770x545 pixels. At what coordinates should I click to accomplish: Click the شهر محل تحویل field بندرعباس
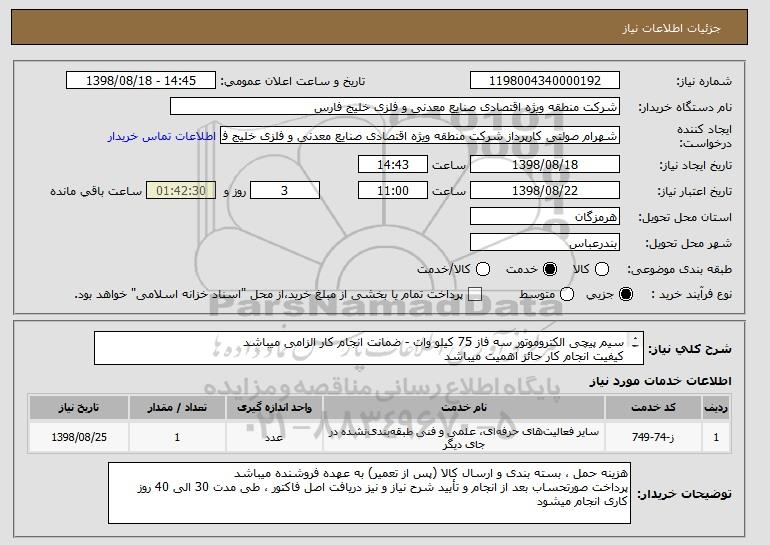tap(545, 243)
